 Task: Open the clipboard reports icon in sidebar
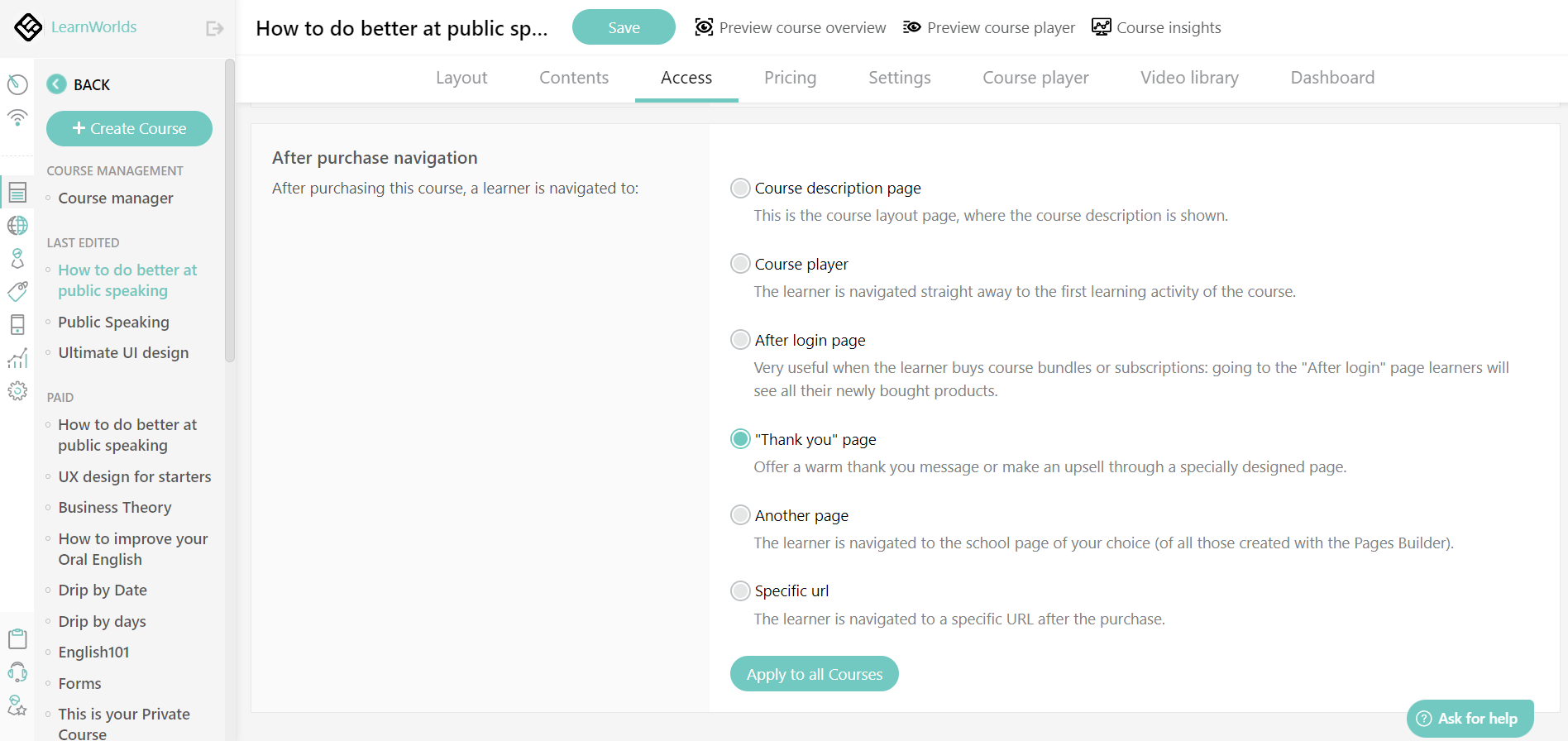17,638
